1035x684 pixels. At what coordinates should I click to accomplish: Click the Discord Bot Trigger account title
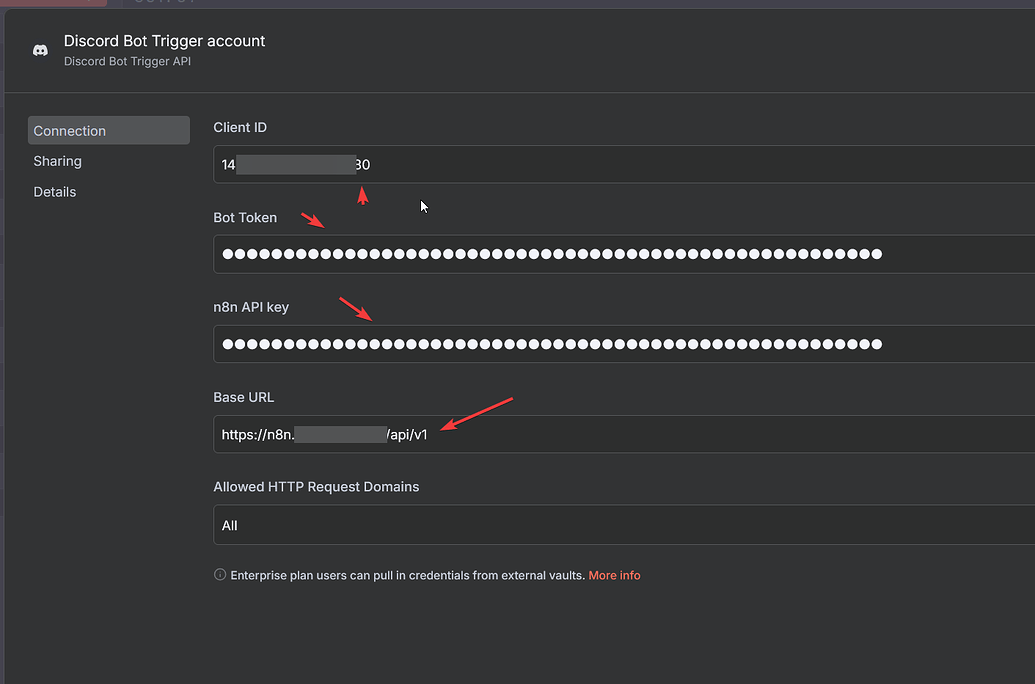164,41
